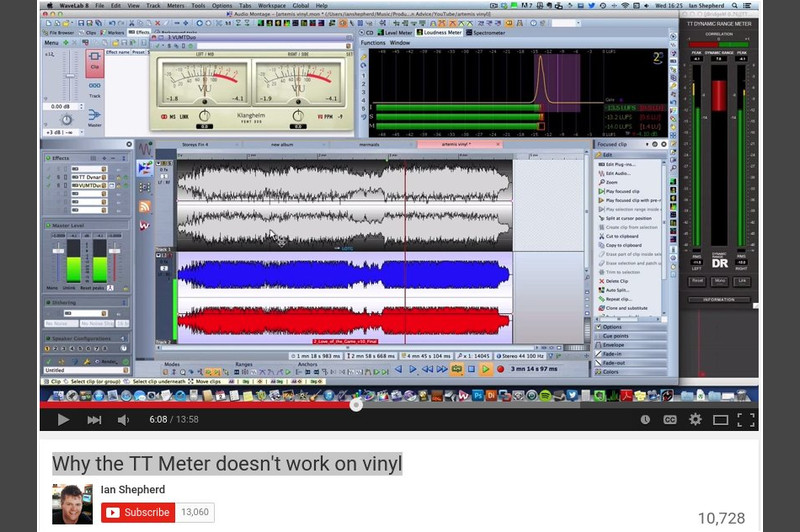
Task: Mute the YouTube player volume
Action: pyautogui.click(x=123, y=420)
